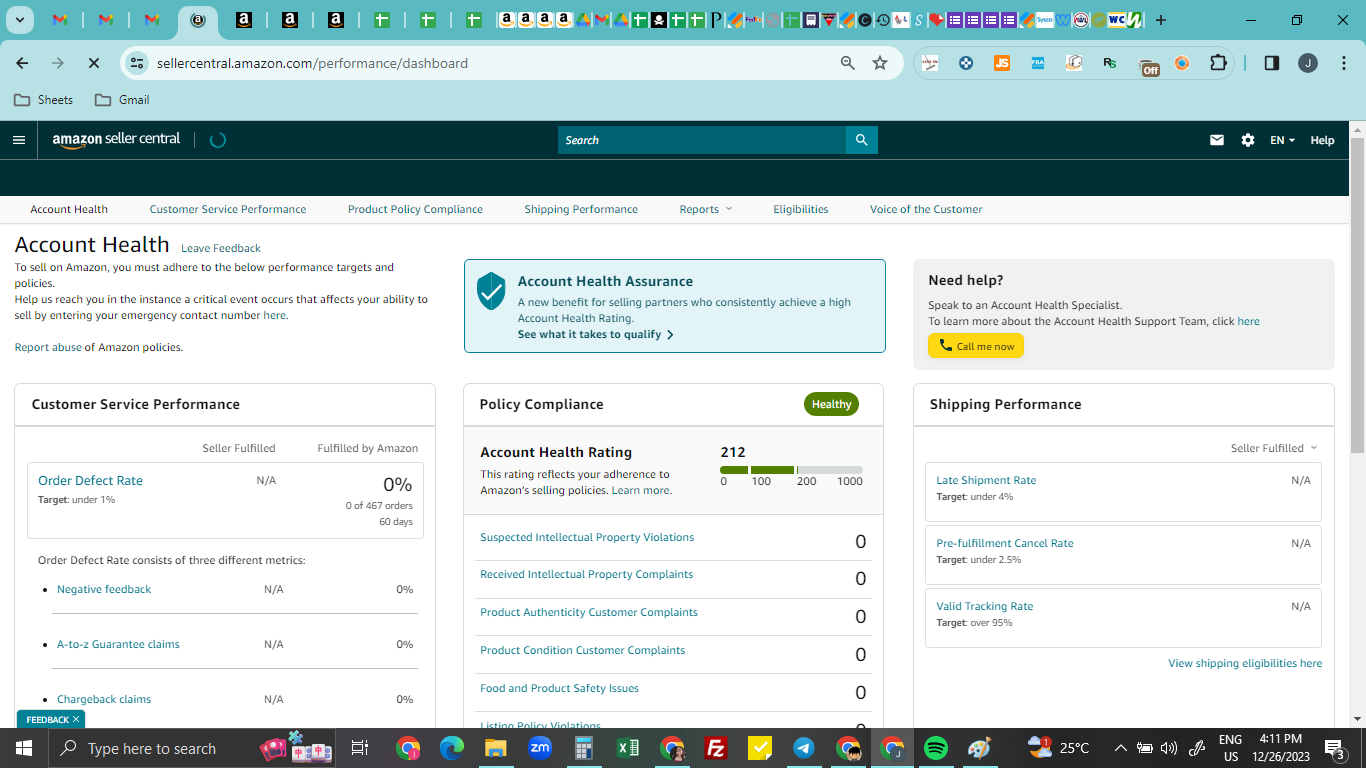Open Excel from the taskbar
Screen dimensions: 1366x768
[x=628, y=748]
